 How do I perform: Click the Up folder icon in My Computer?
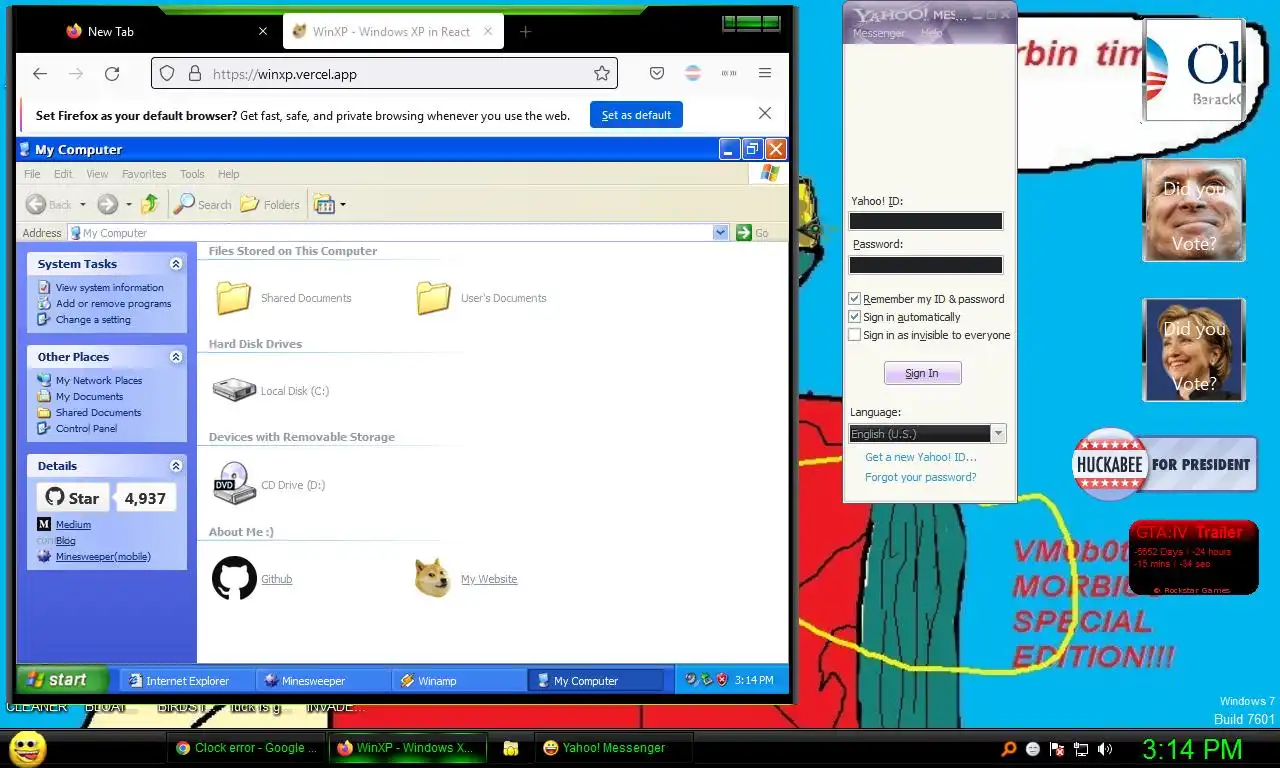[149, 204]
